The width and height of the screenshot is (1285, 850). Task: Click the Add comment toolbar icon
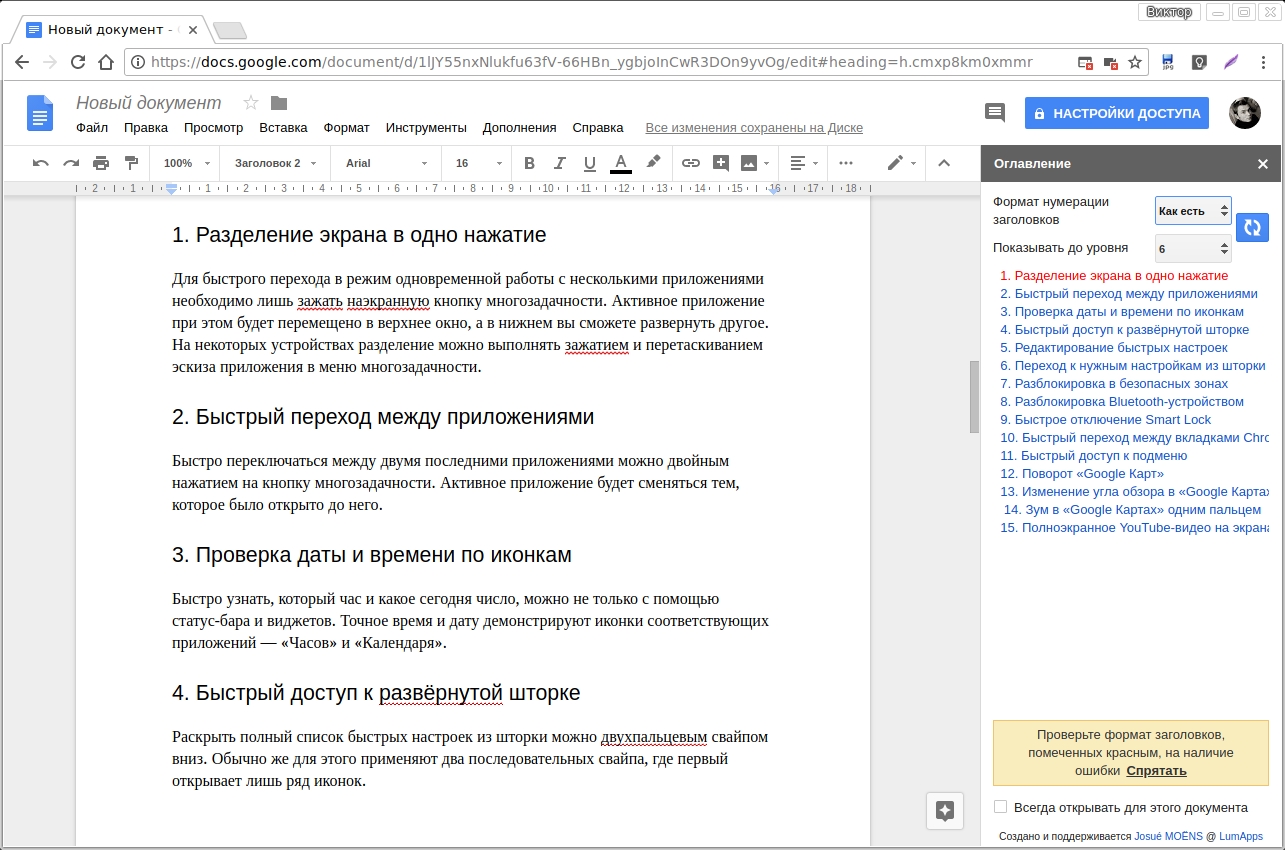tap(720, 163)
